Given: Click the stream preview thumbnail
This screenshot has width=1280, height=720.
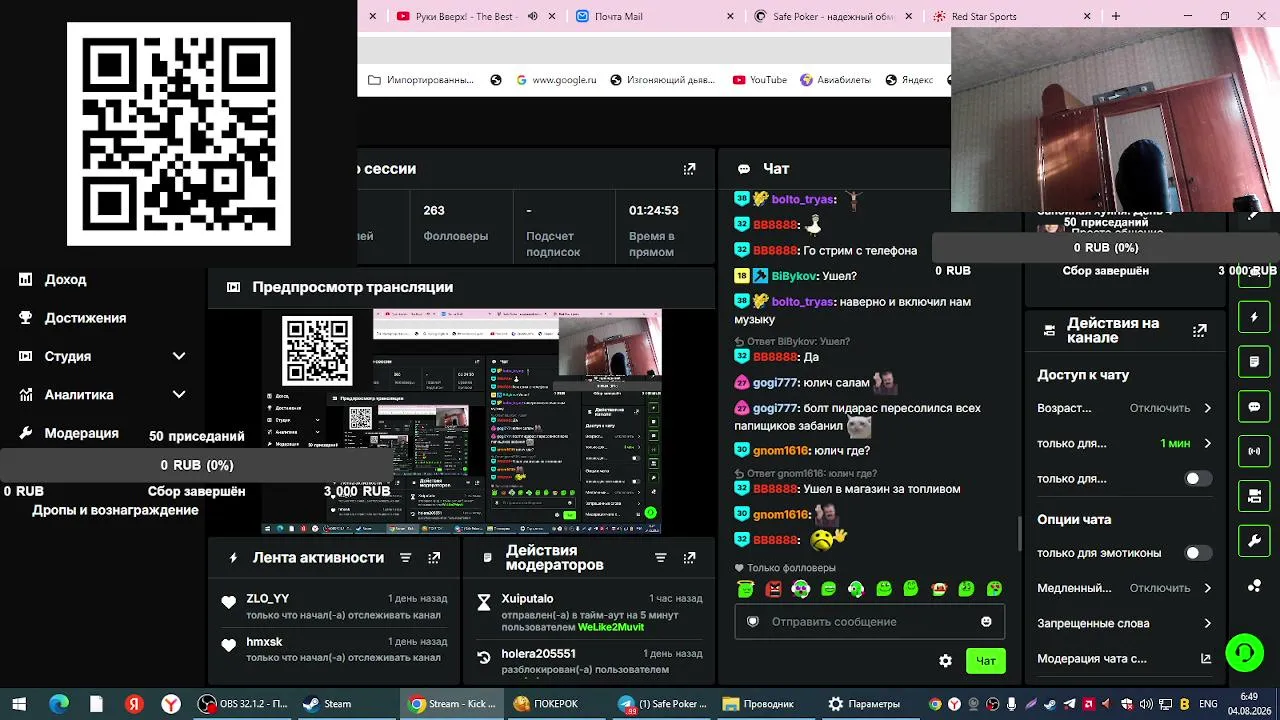Looking at the screenshot, I should [x=461, y=421].
